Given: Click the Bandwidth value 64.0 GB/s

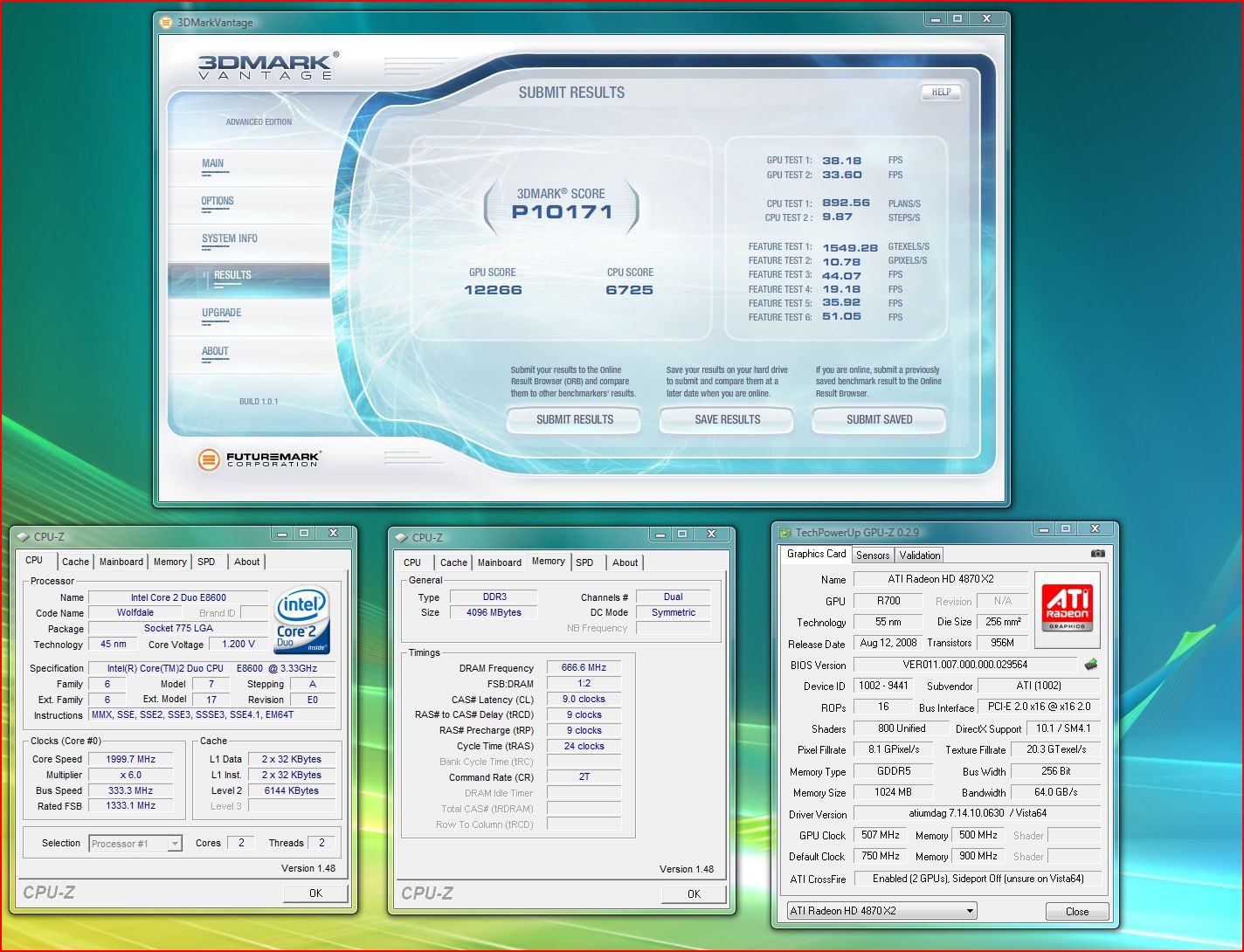Looking at the screenshot, I should click(x=1055, y=792).
